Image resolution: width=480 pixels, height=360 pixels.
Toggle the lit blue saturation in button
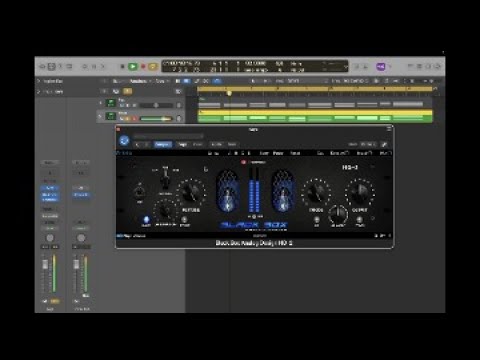click(x=146, y=220)
